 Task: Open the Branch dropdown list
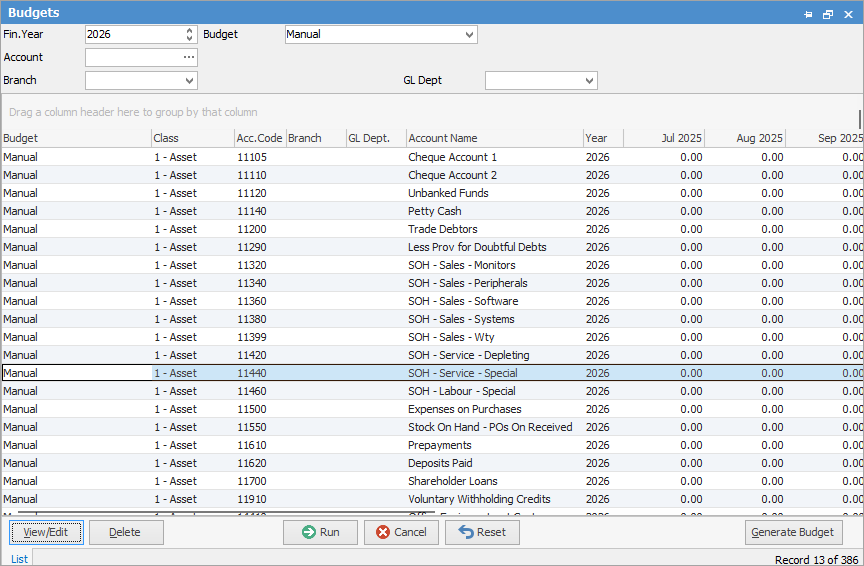pyautogui.click(x=189, y=81)
